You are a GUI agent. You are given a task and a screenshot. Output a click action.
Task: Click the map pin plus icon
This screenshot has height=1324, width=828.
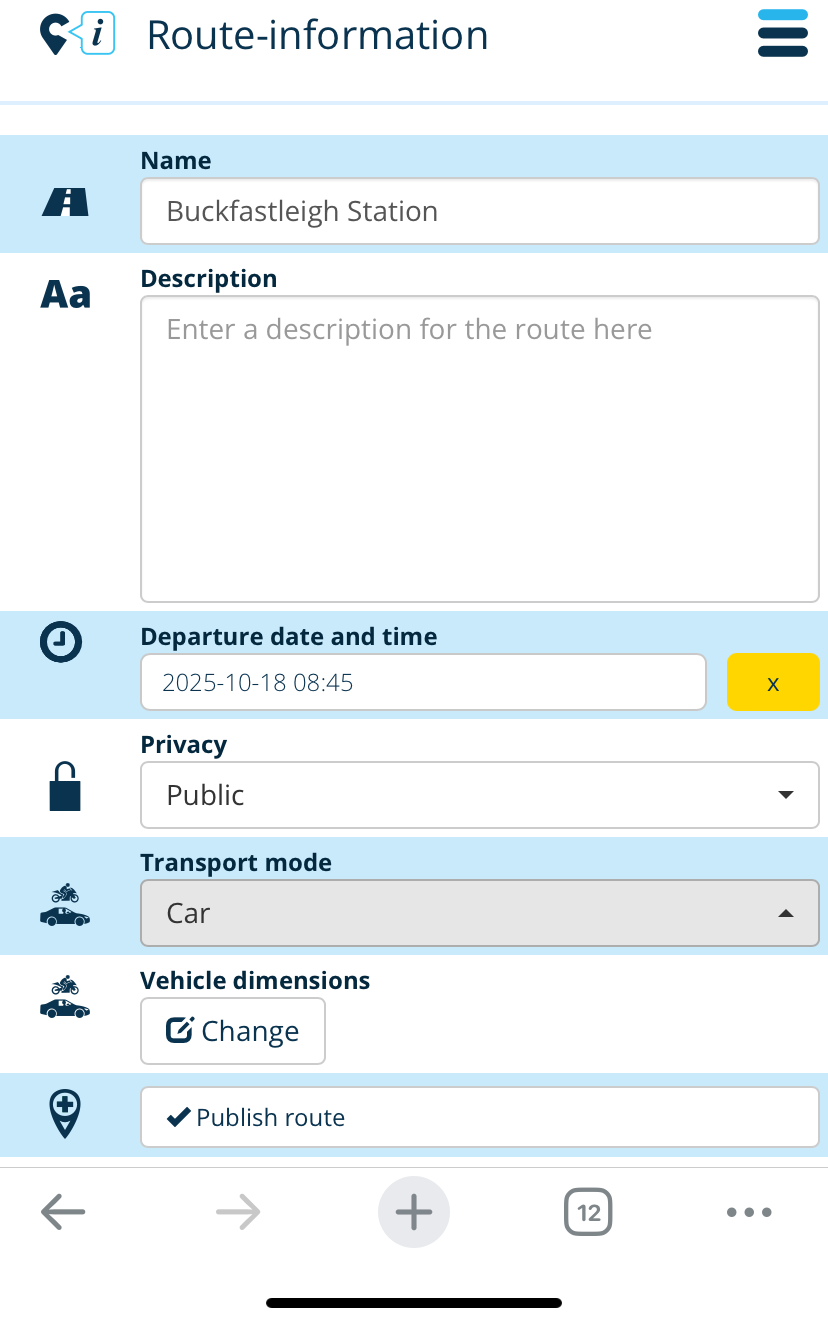point(65,1114)
